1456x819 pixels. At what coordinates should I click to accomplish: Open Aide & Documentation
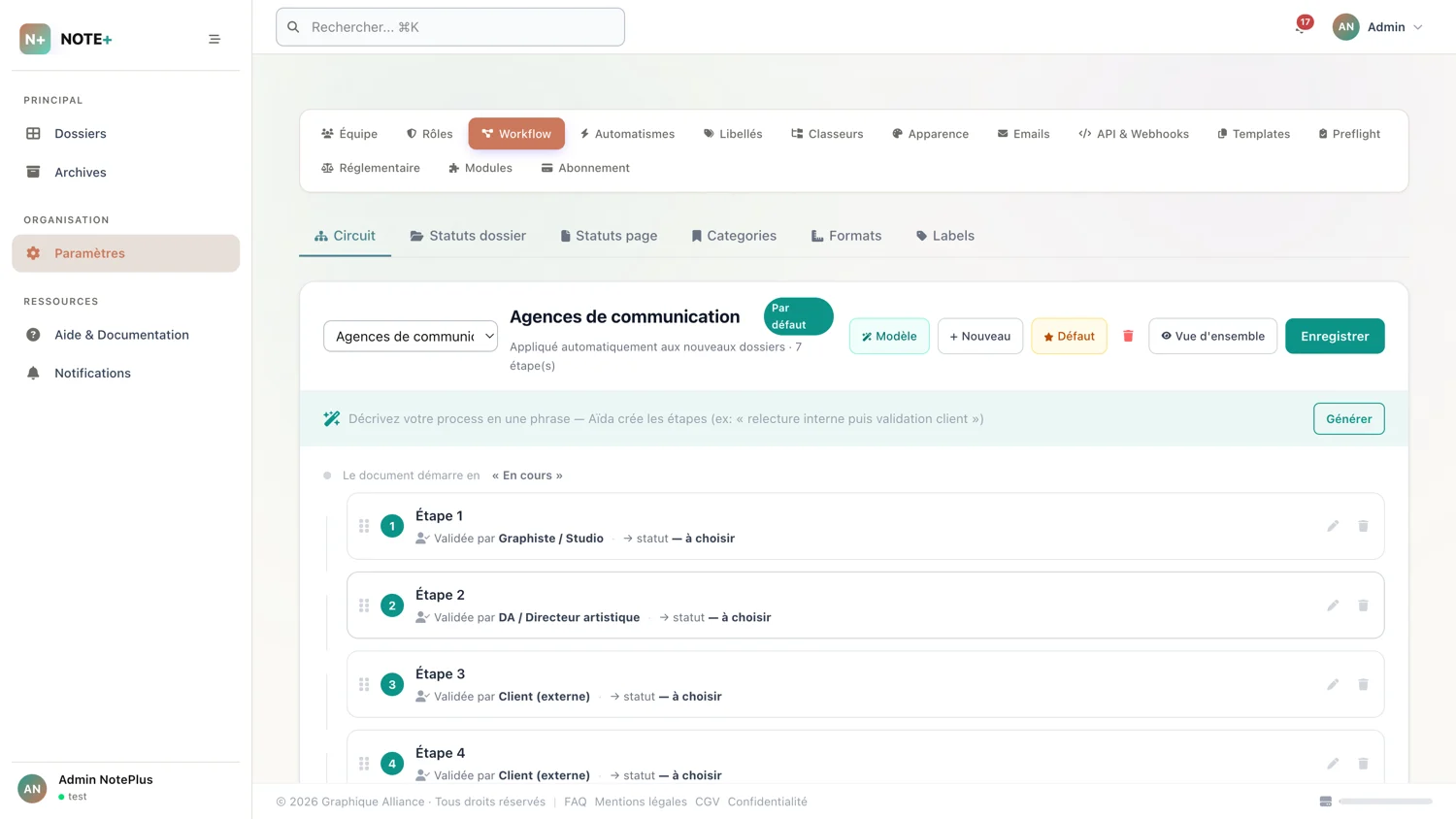tap(125, 335)
